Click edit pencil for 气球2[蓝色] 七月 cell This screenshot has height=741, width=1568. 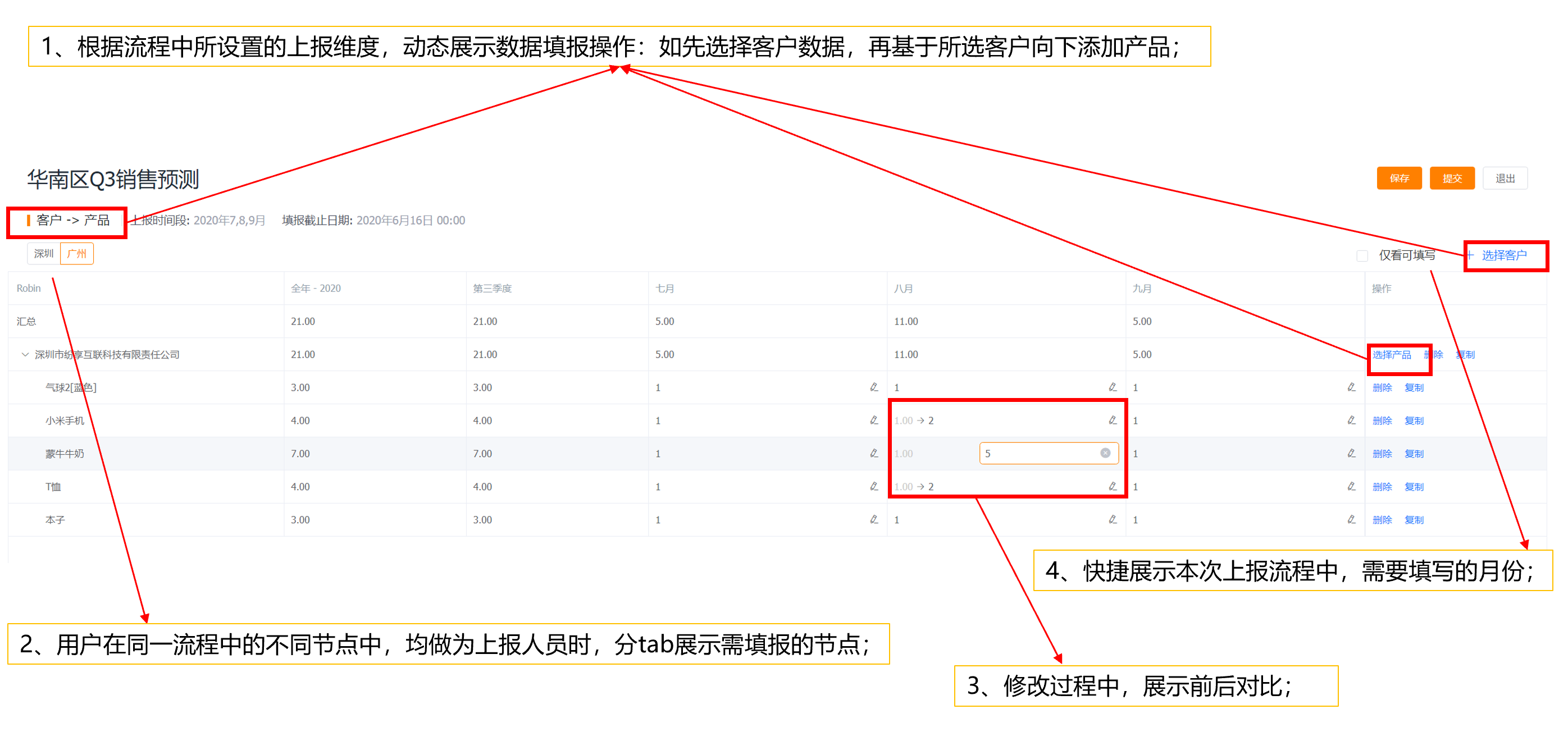873,387
